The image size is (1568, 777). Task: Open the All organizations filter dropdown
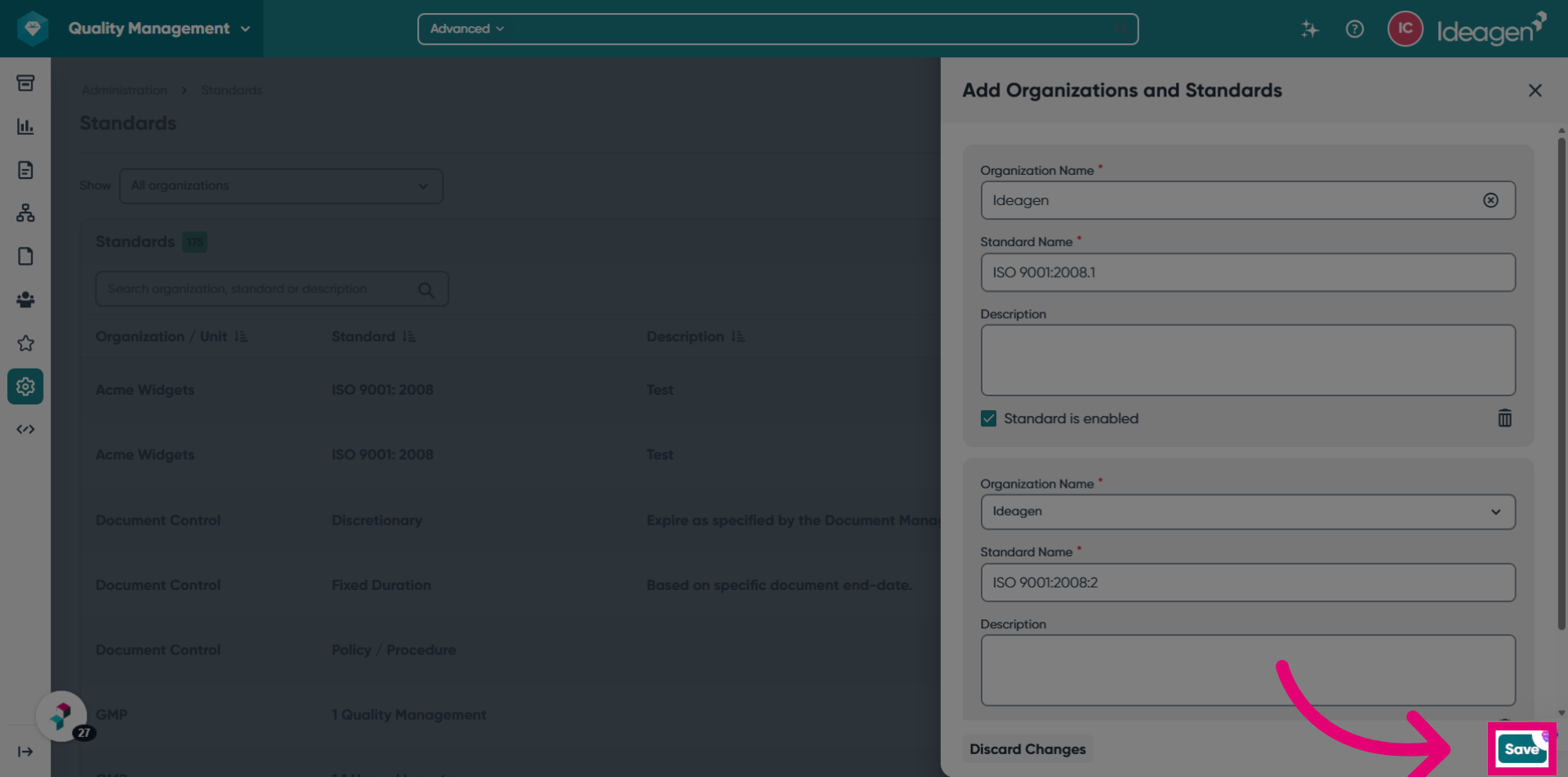[281, 186]
